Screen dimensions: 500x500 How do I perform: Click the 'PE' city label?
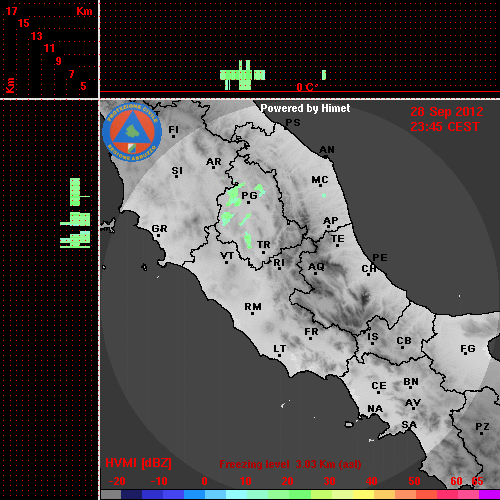click(x=380, y=258)
